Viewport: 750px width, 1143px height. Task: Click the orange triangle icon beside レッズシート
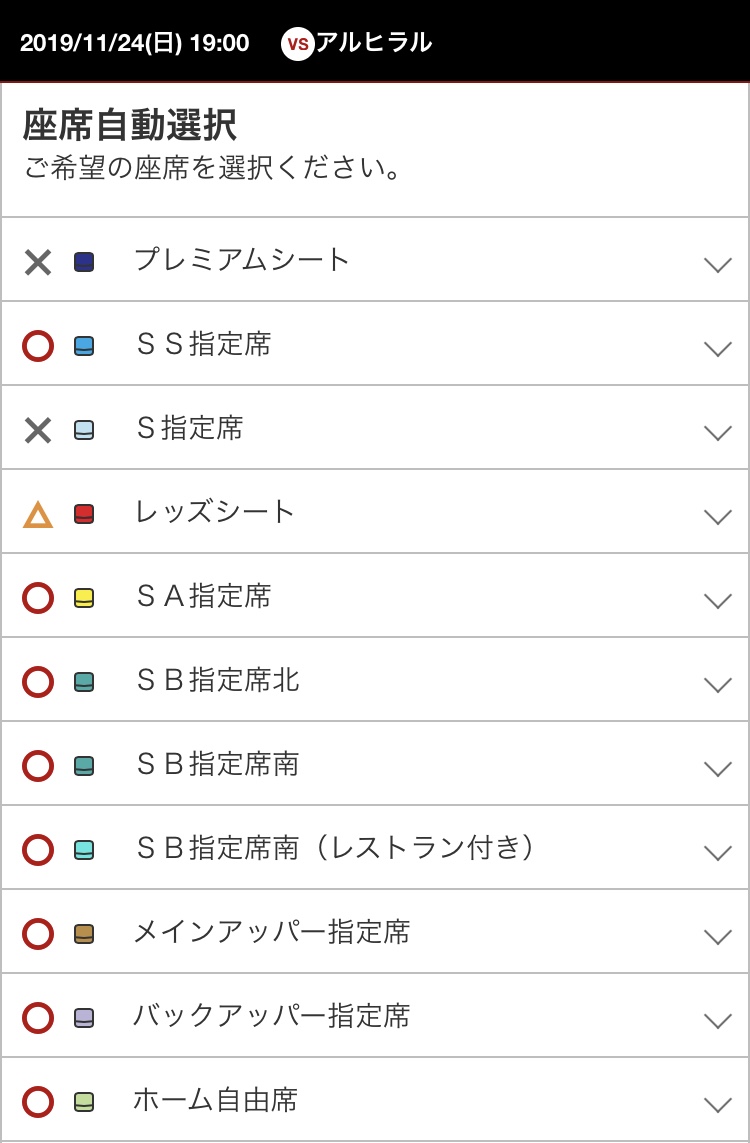(x=38, y=515)
